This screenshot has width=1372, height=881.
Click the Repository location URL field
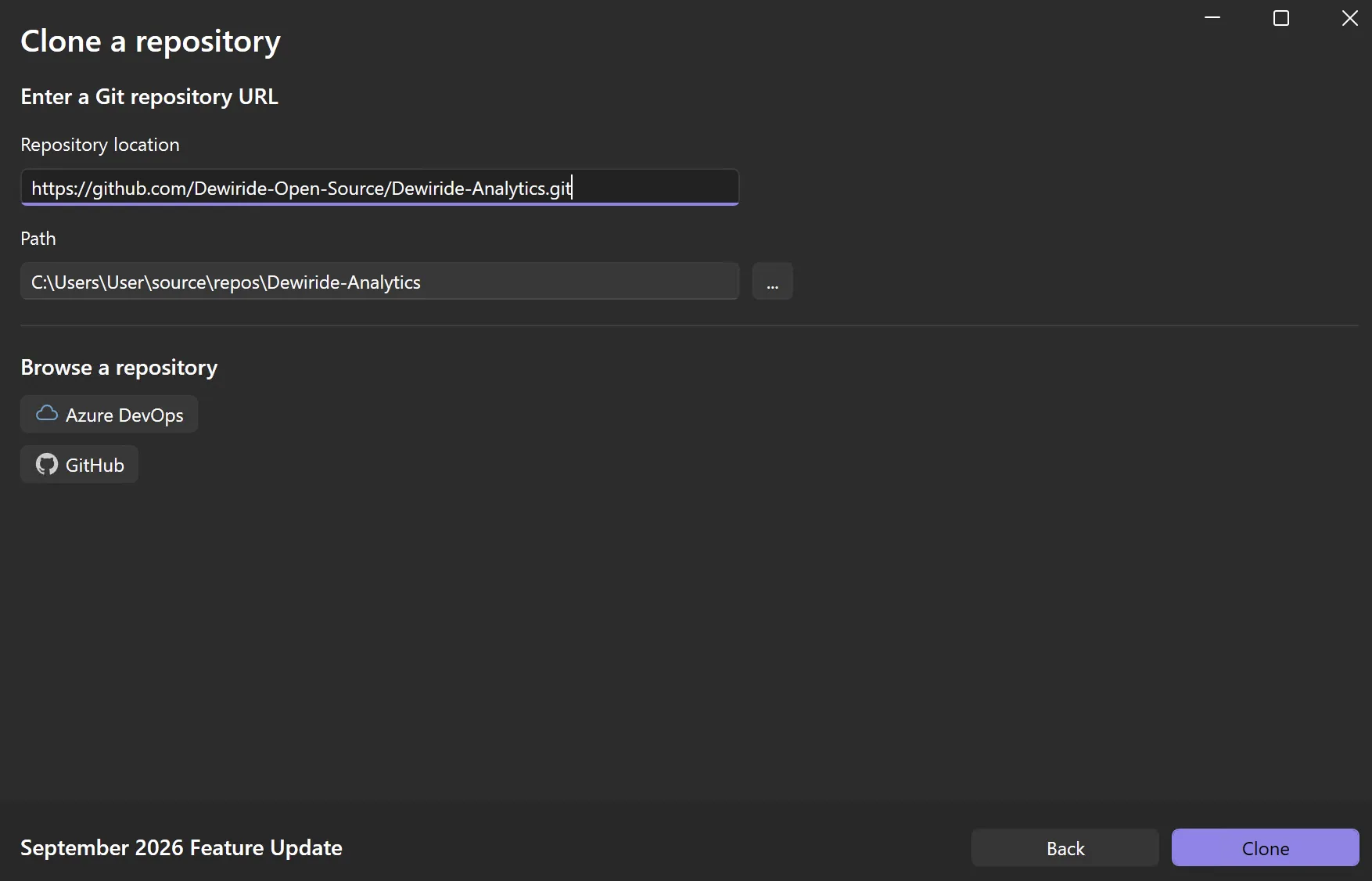(379, 188)
